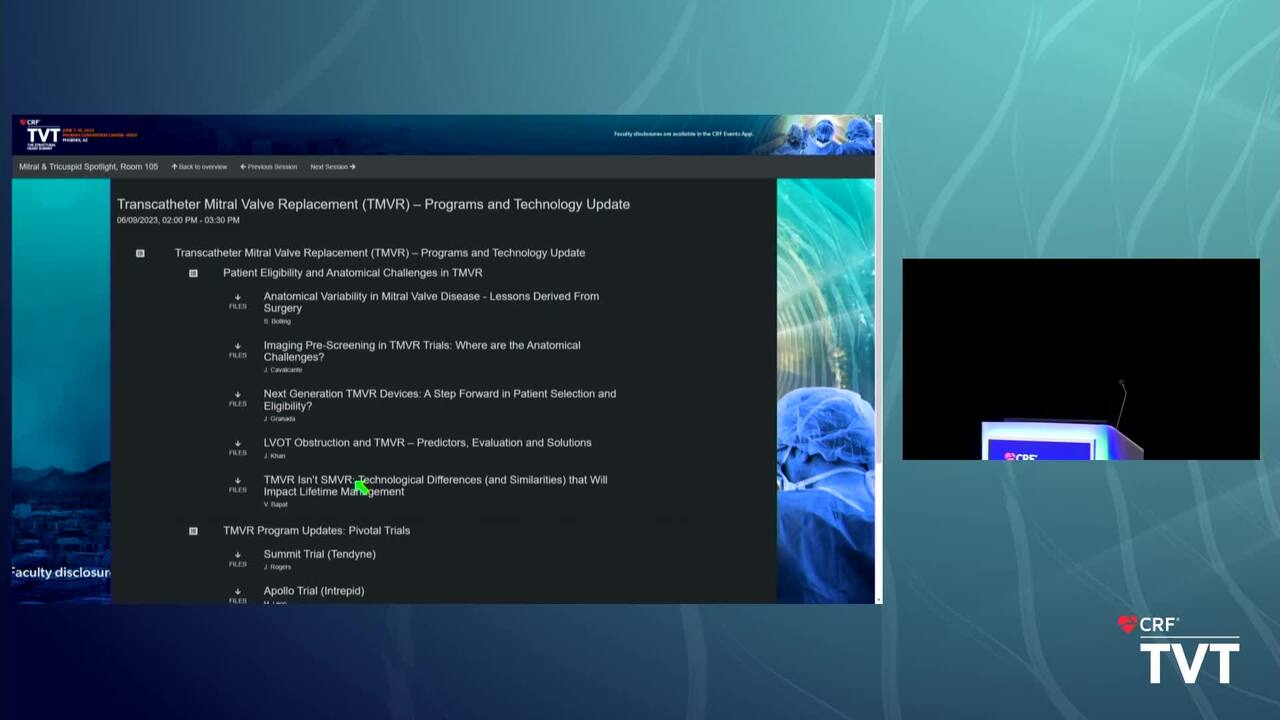The height and width of the screenshot is (720, 1280).
Task: Open LVOT Obstruction and TMVR talk title
Action: tap(427, 442)
